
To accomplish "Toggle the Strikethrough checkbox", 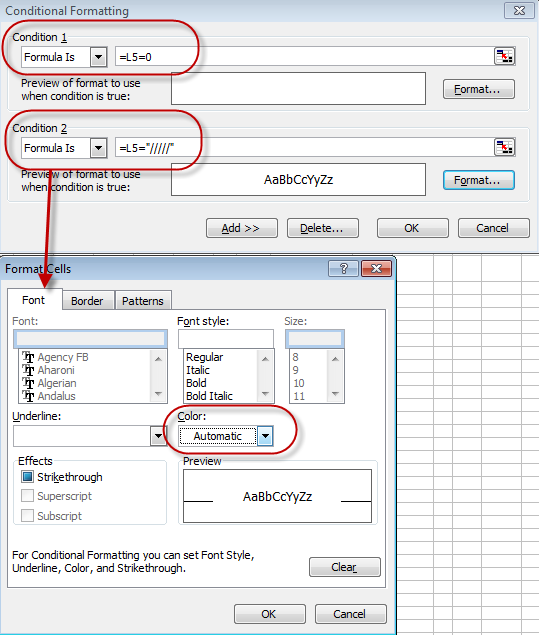I will [x=27, y=477].
